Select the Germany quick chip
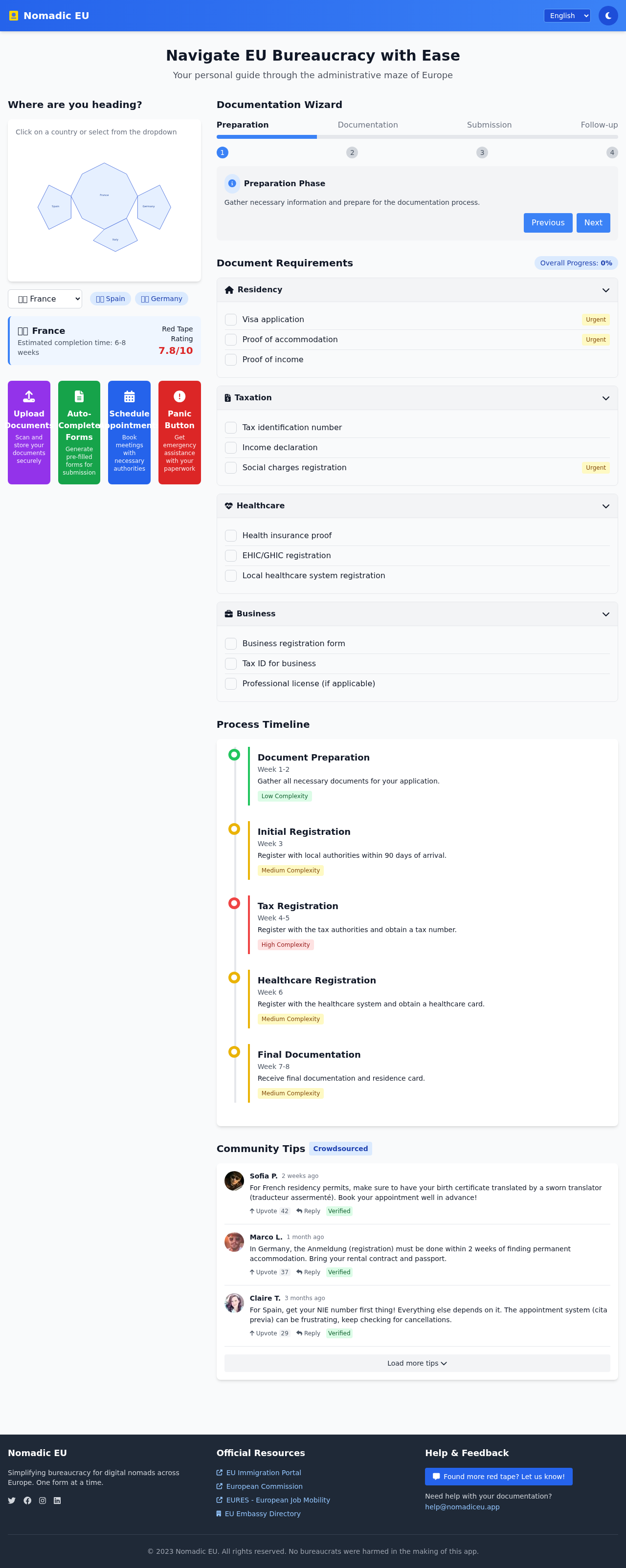This screenshot has width=626, height=1568. (x=161, y=299)
